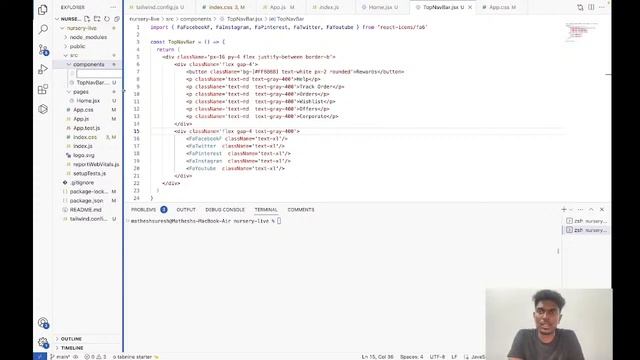The height and width of the screenshot is (360, 640).
Task: Switch to App.css editor tab
Action: [x=502, y=7]
